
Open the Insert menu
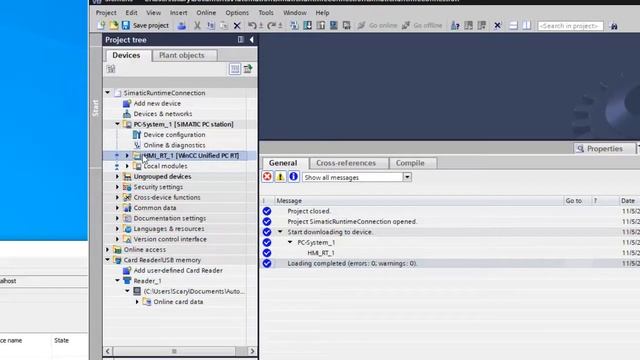pyautogui.click(x=178, y=13)
